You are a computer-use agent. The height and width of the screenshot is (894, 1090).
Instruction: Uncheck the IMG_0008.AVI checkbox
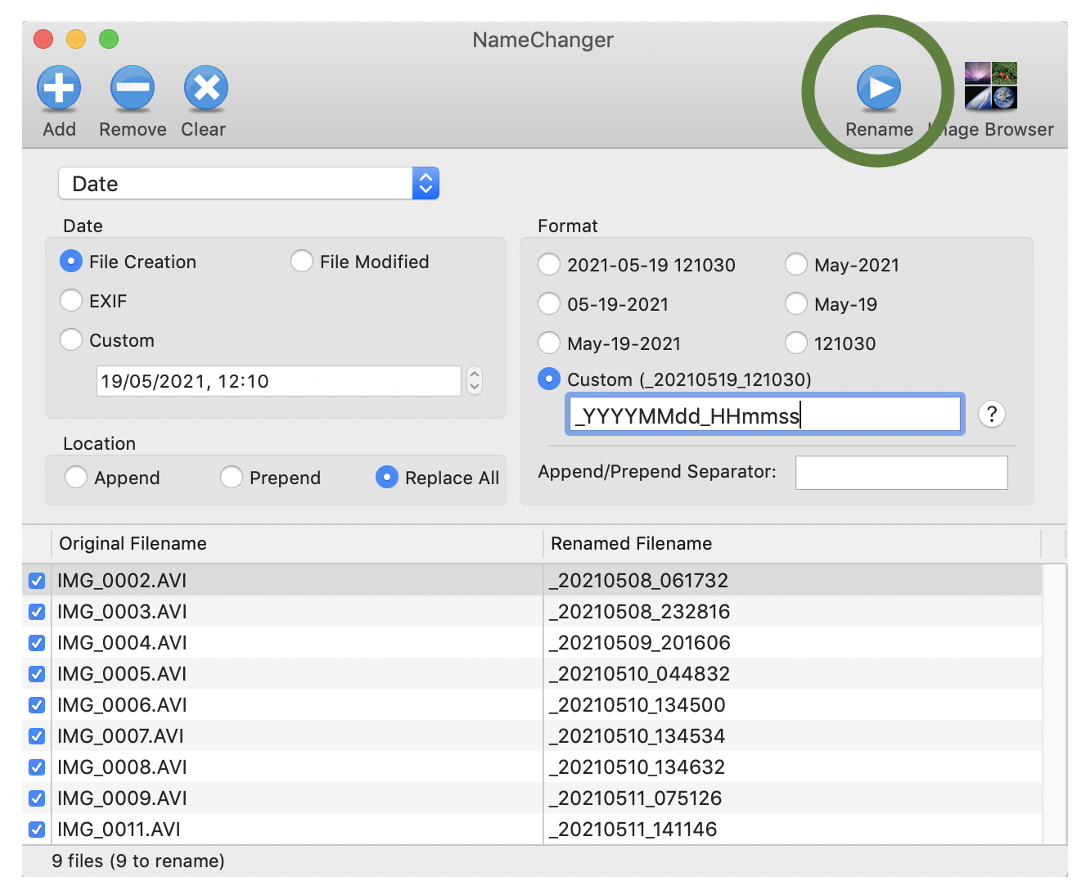click(37, 767)
